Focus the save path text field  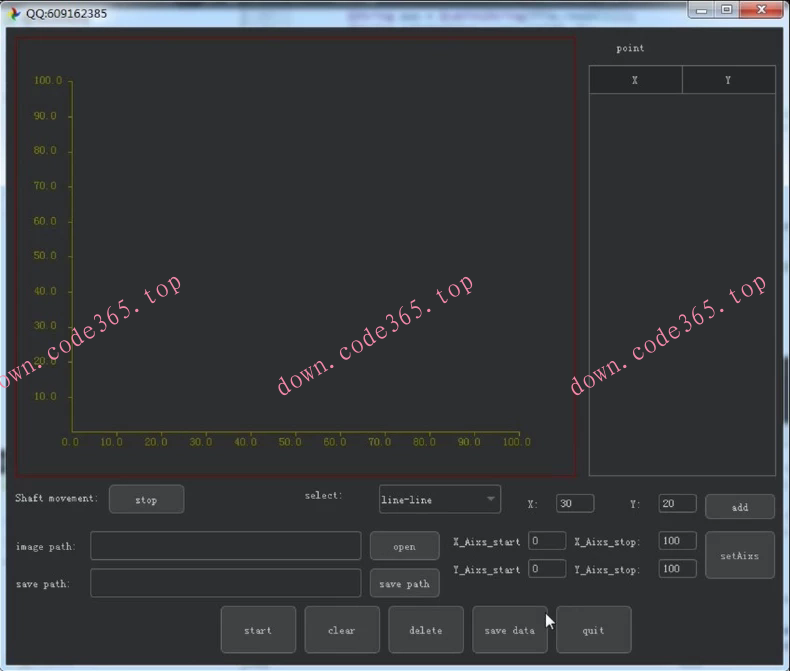point(225,583)
